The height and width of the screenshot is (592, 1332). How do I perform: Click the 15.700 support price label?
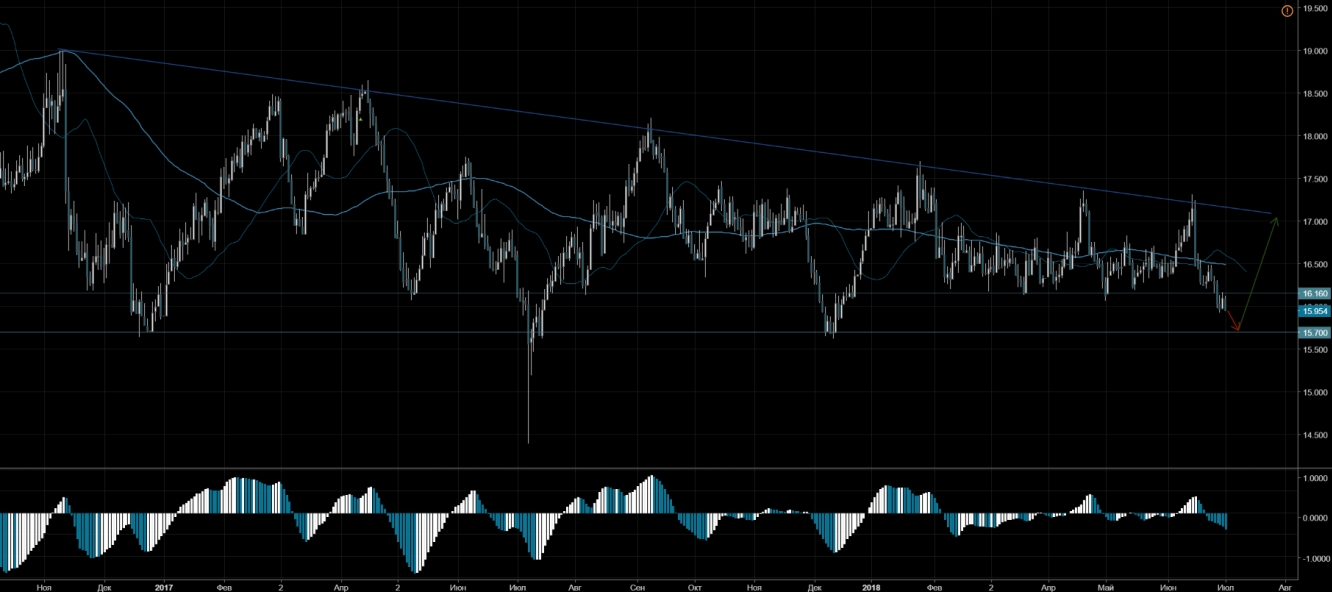point(1313,332)
